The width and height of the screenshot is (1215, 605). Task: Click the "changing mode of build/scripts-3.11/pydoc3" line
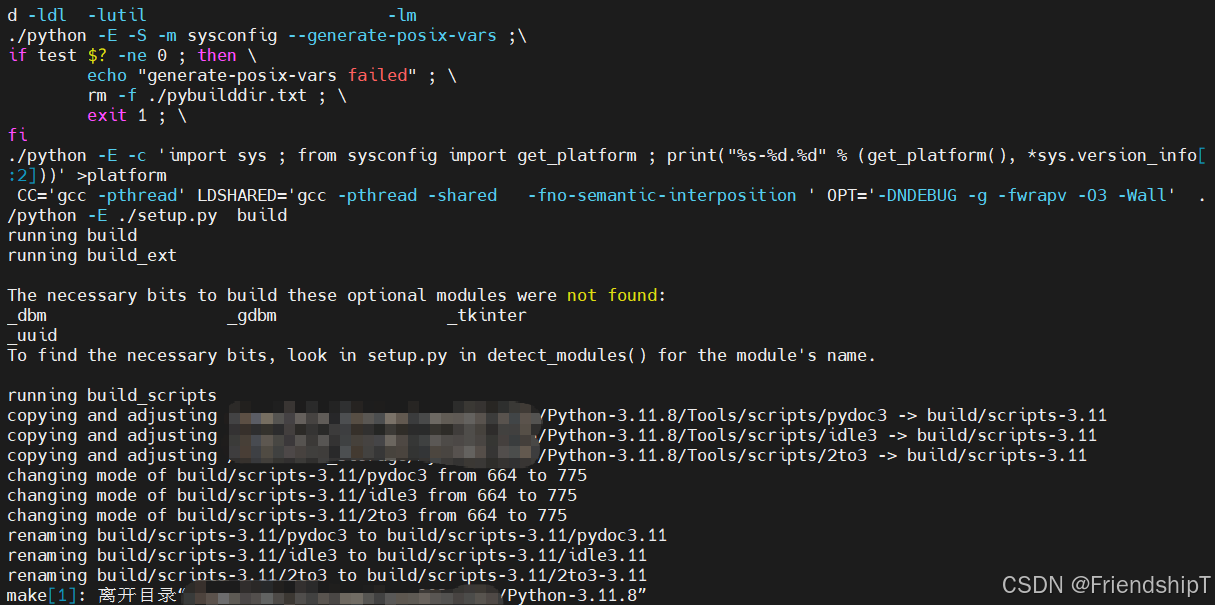[x=297, y=475]
